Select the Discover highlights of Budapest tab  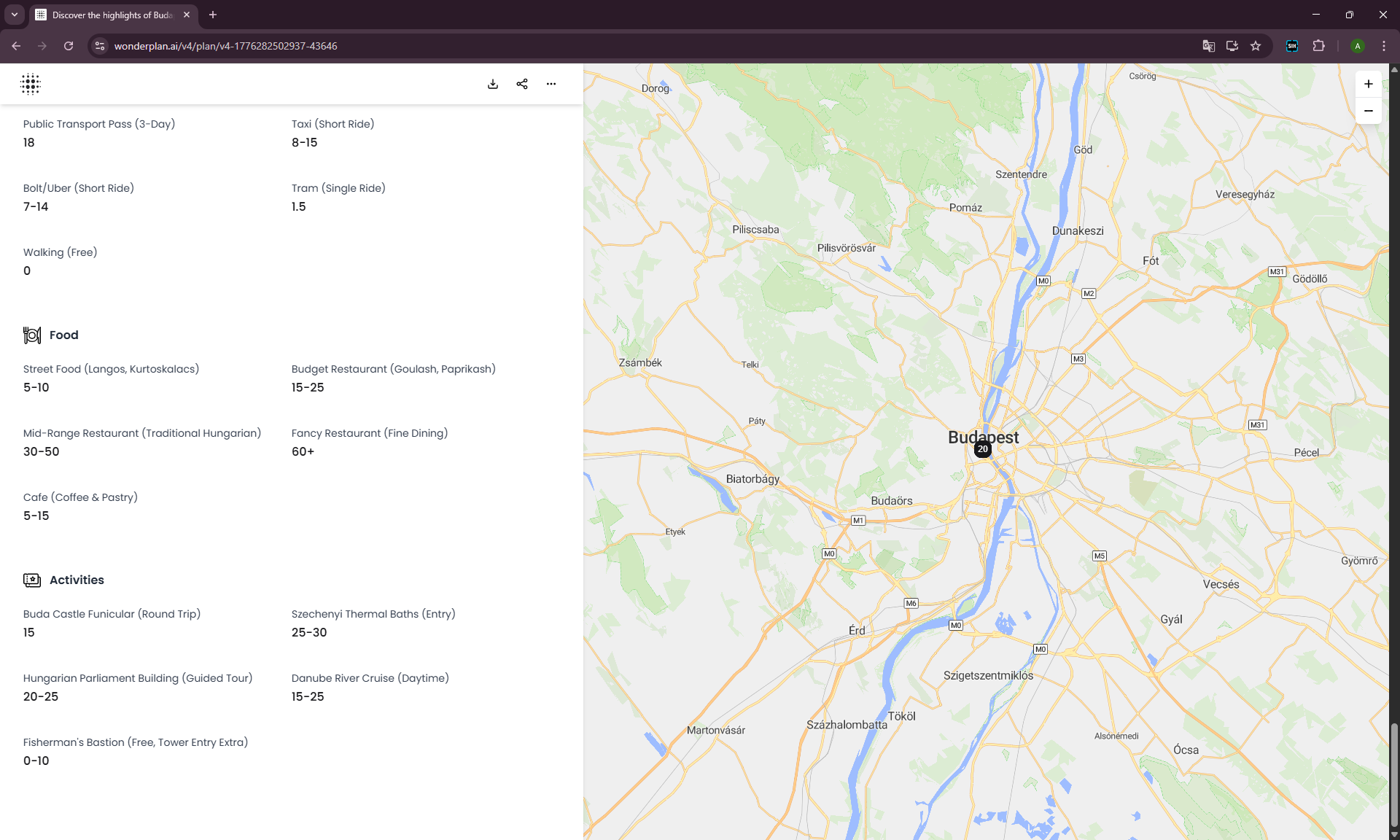109,15
